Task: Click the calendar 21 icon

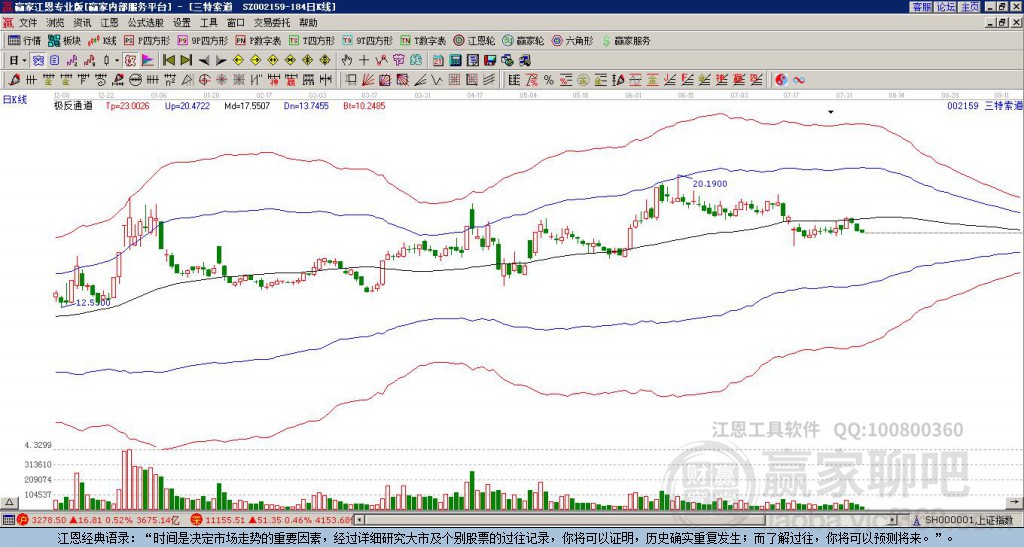Action: (x=438, y=61)
